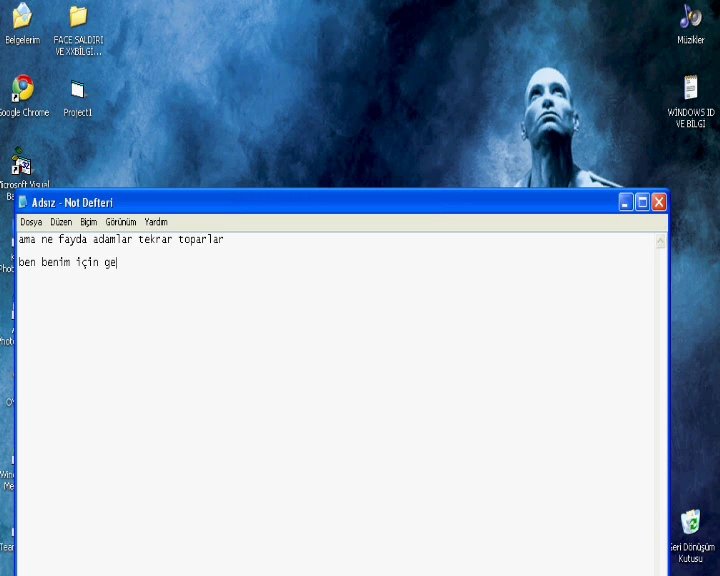720x576 pixels.
Task: Launch Google Chrome from the desktop
Action: pos(23,88)
